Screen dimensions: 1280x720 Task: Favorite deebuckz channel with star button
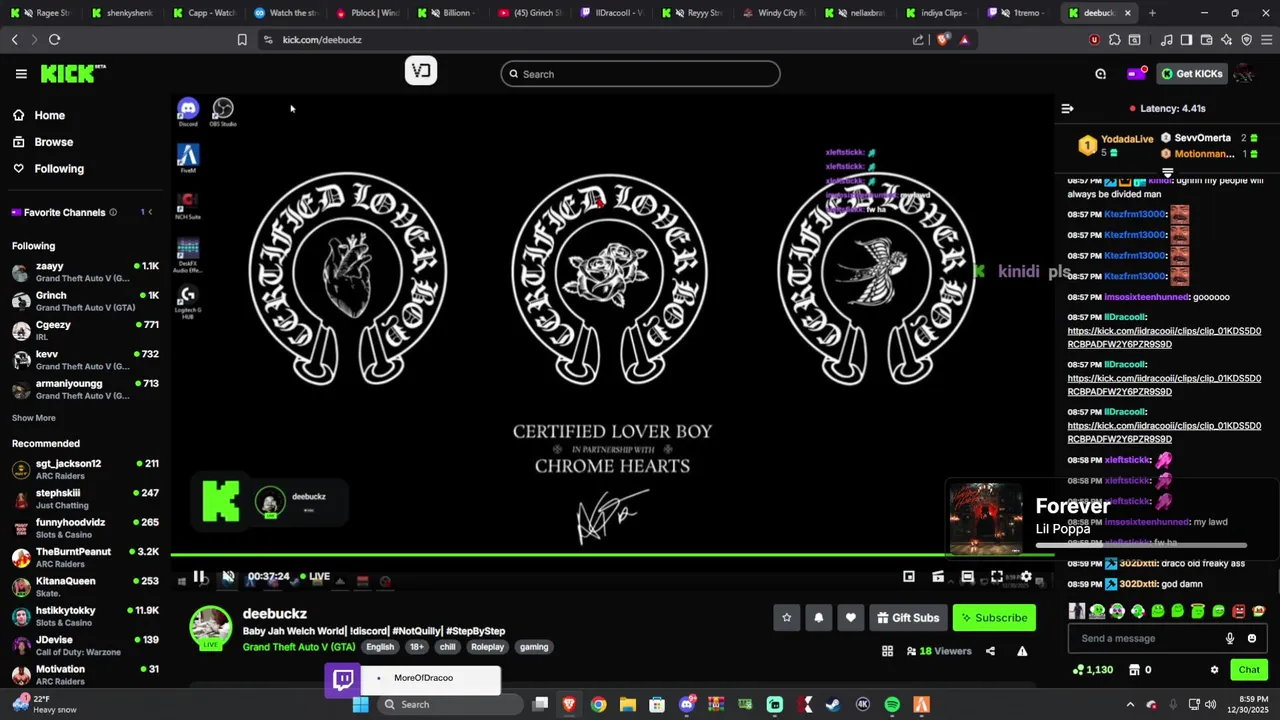click(786, 618)
